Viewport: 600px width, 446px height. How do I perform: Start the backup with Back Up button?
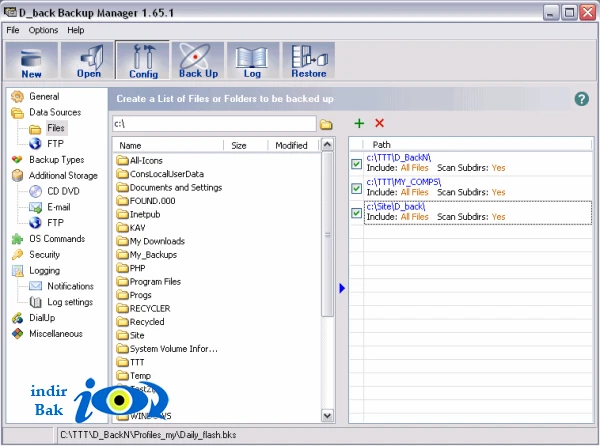tap(198, 60)
